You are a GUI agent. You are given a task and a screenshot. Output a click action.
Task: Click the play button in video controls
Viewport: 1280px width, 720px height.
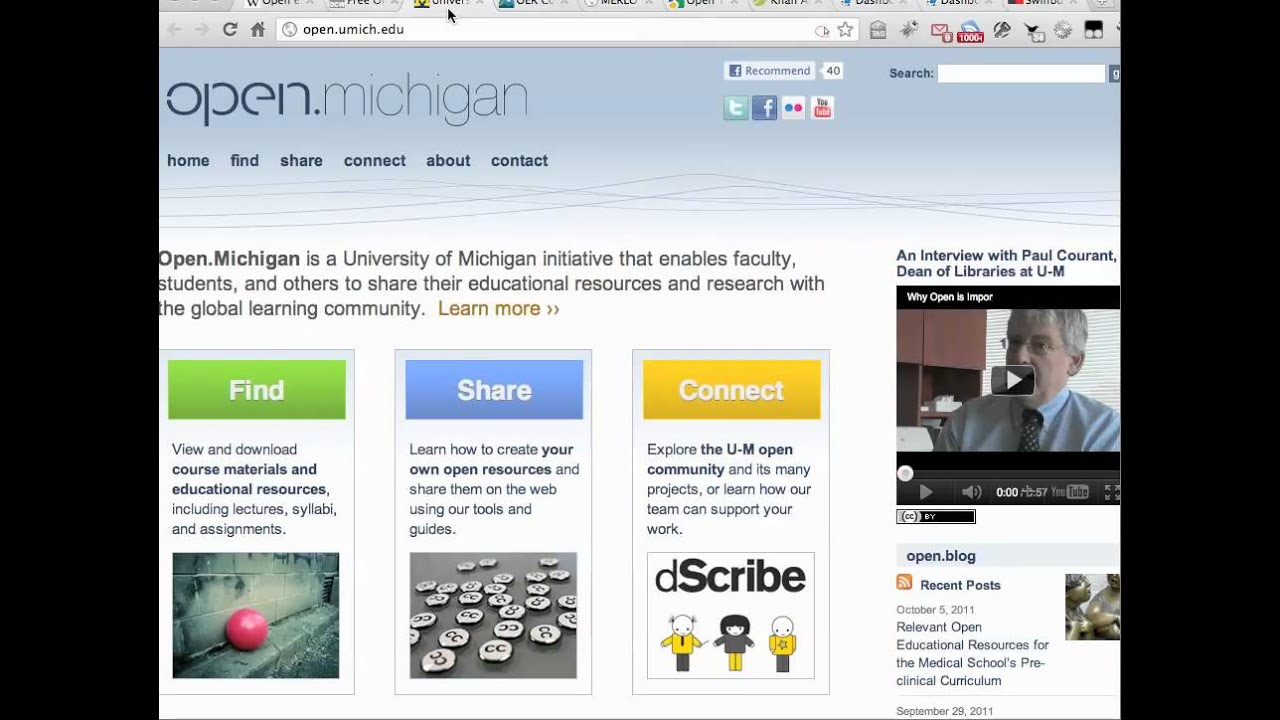[926, 492]
